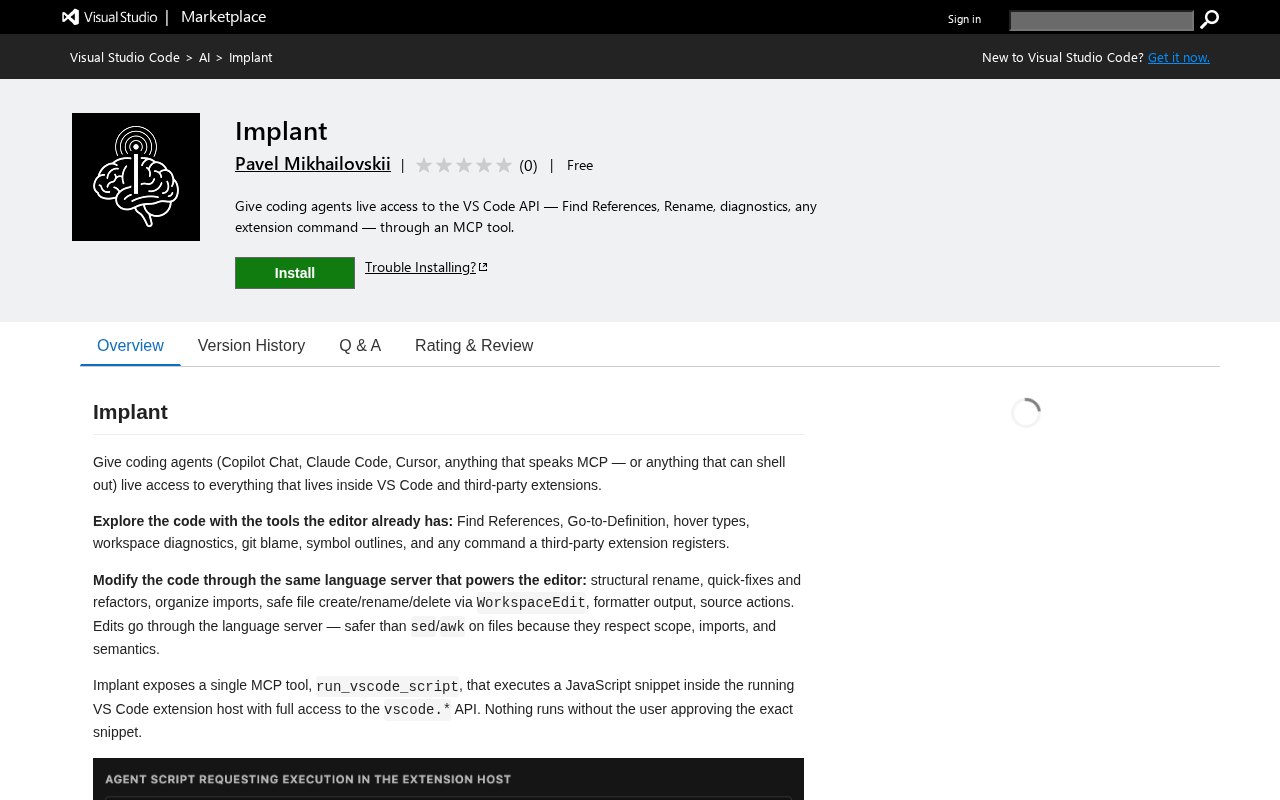Click the star rating display
Viewport: 1280px width, 800px height.
pyautogui.click(x=463, y=165)
